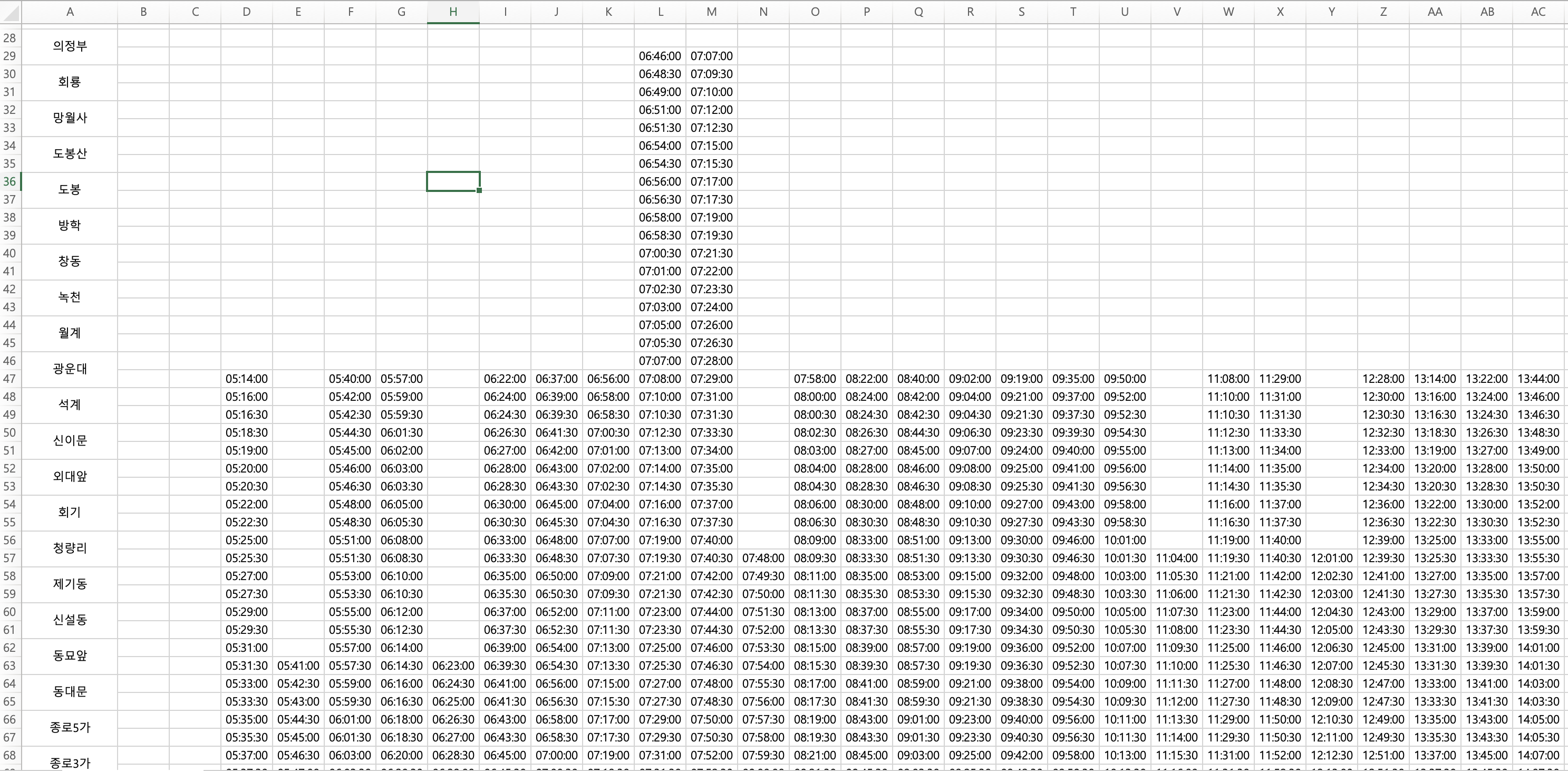This screenshot has width=1568, height=771.
Task: Click the 도봉산 station cell
Action: pyautogui.click(x=70, y=154)
